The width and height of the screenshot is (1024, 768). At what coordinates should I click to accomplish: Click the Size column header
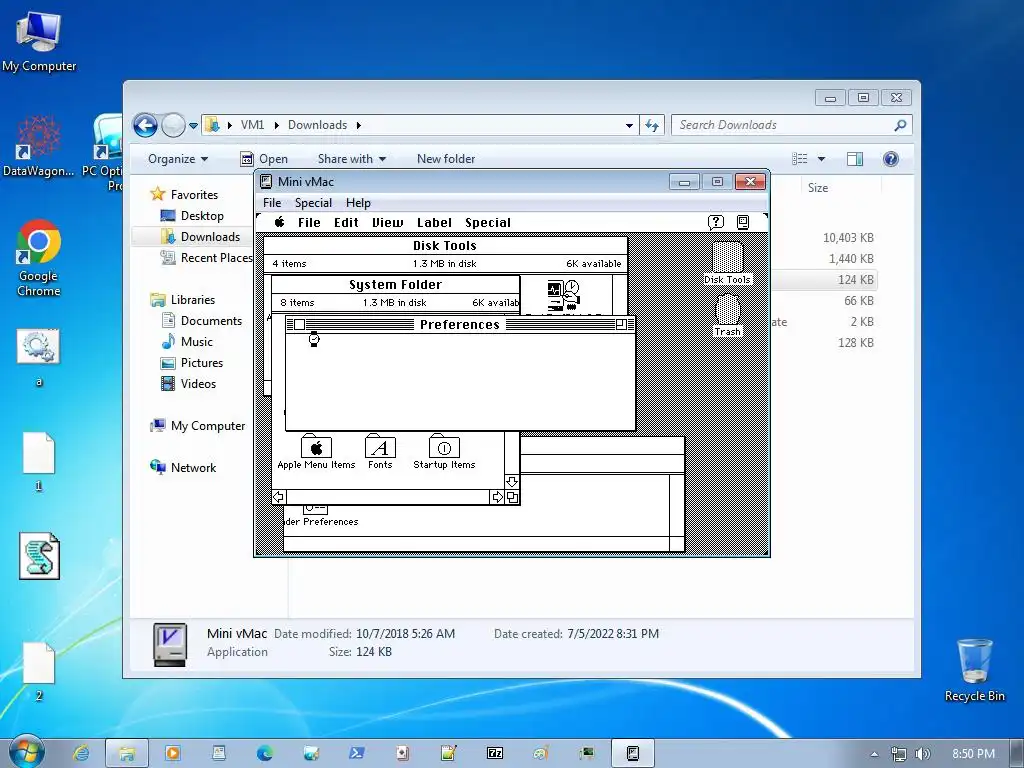(818, 188)
